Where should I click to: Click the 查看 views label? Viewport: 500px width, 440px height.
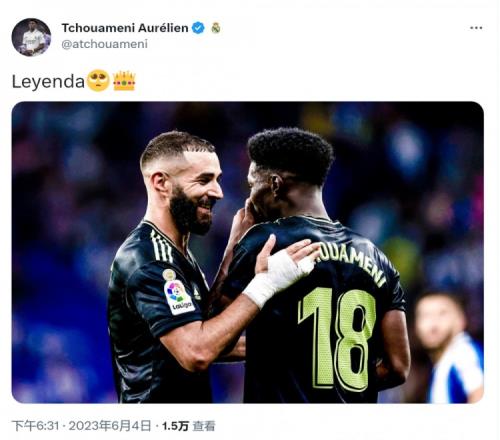click(x=204, y=426)
